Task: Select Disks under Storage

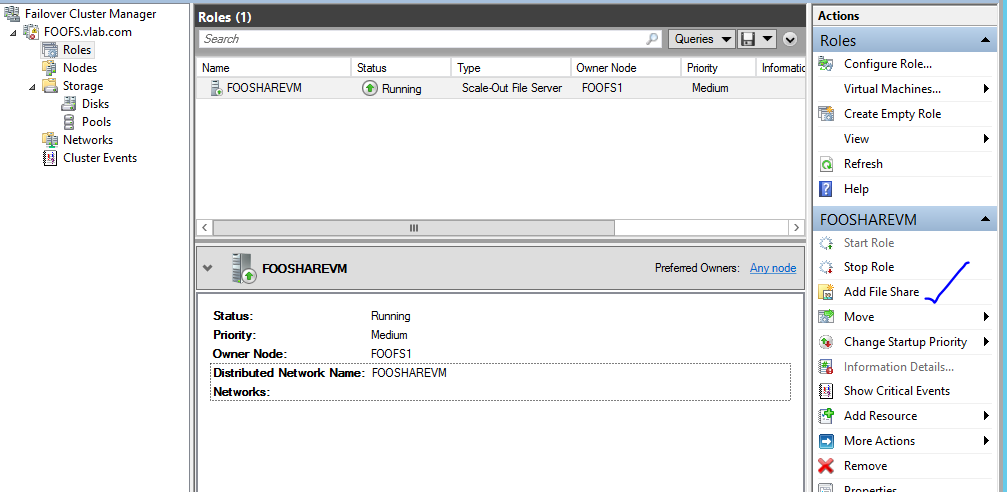Action: 95,103
